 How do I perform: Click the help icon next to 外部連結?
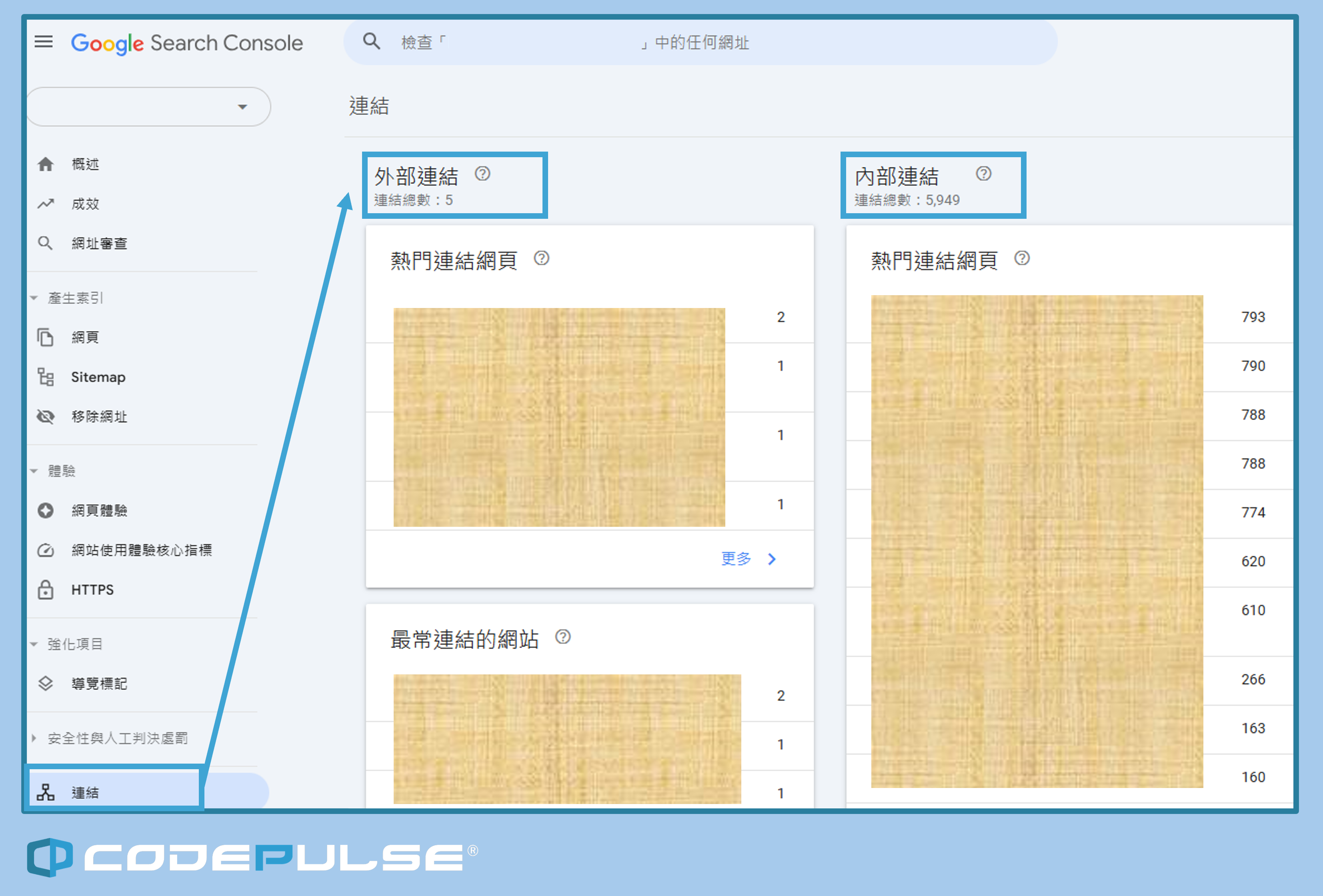coord(483,174)
